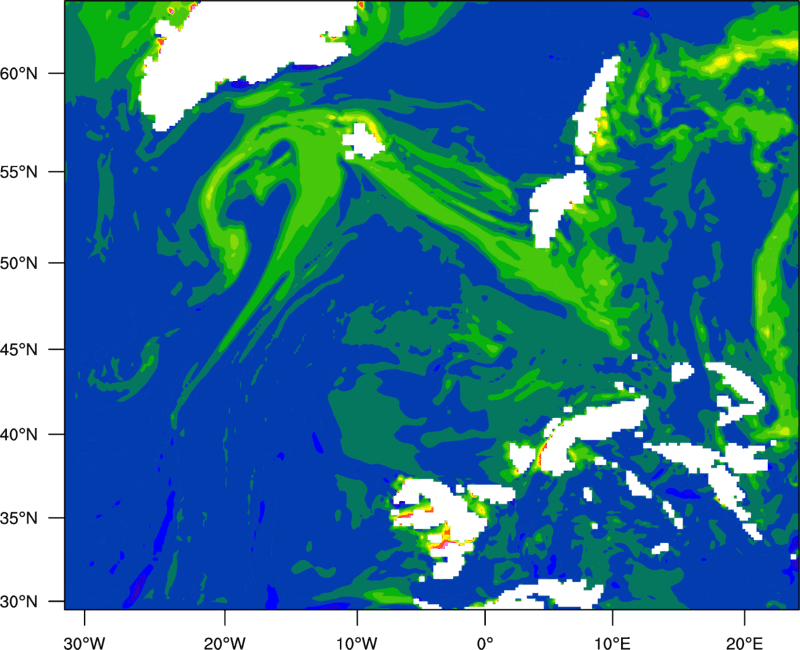Click the 30°N latitude label
This screenshot has height=650, width=800.
coord(19,602)
